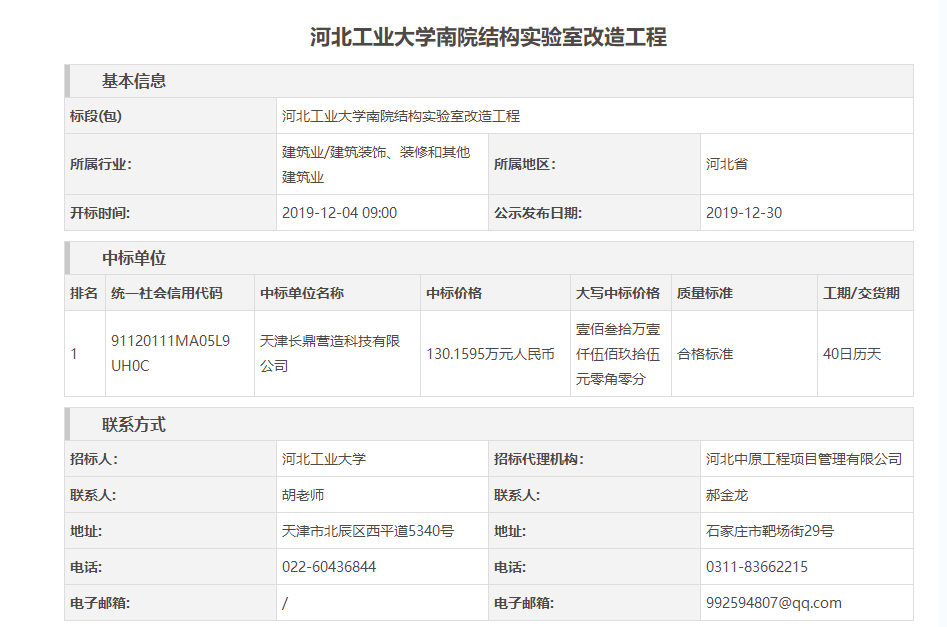
Task: Select the 联系方式 section header
Action: pos(133,425)
